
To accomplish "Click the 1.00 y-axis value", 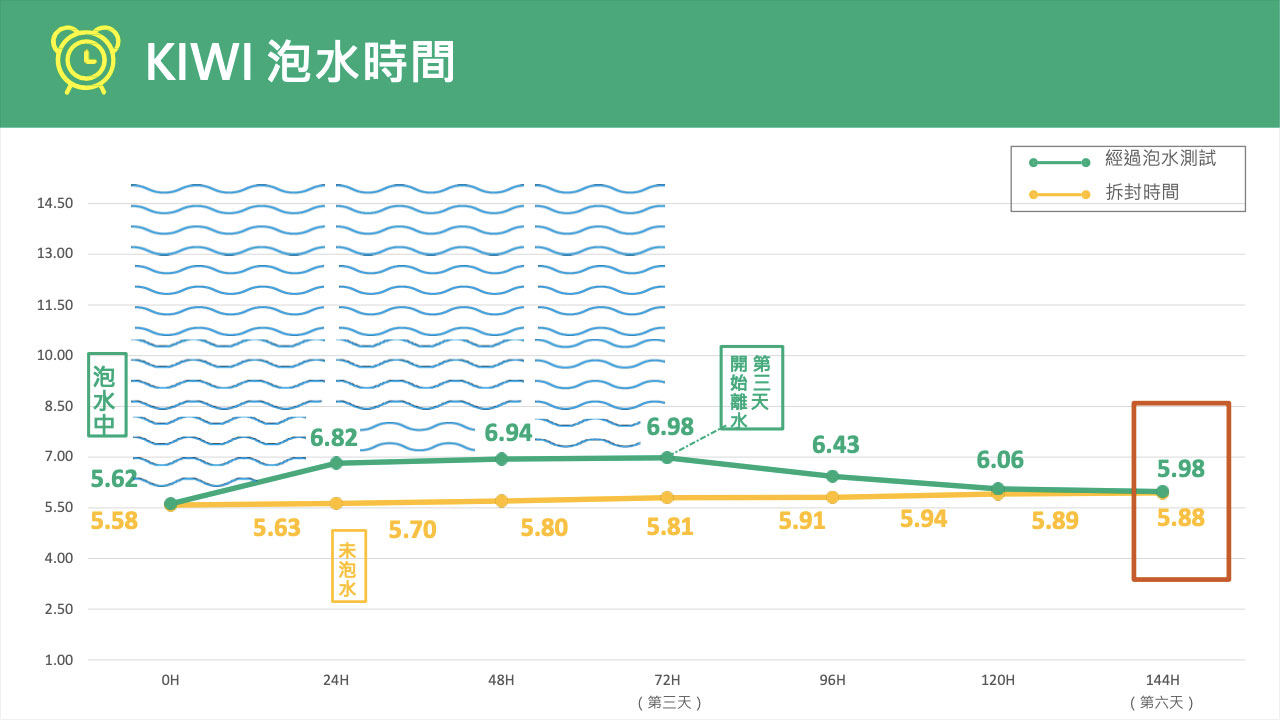I will tap(58, 660).
